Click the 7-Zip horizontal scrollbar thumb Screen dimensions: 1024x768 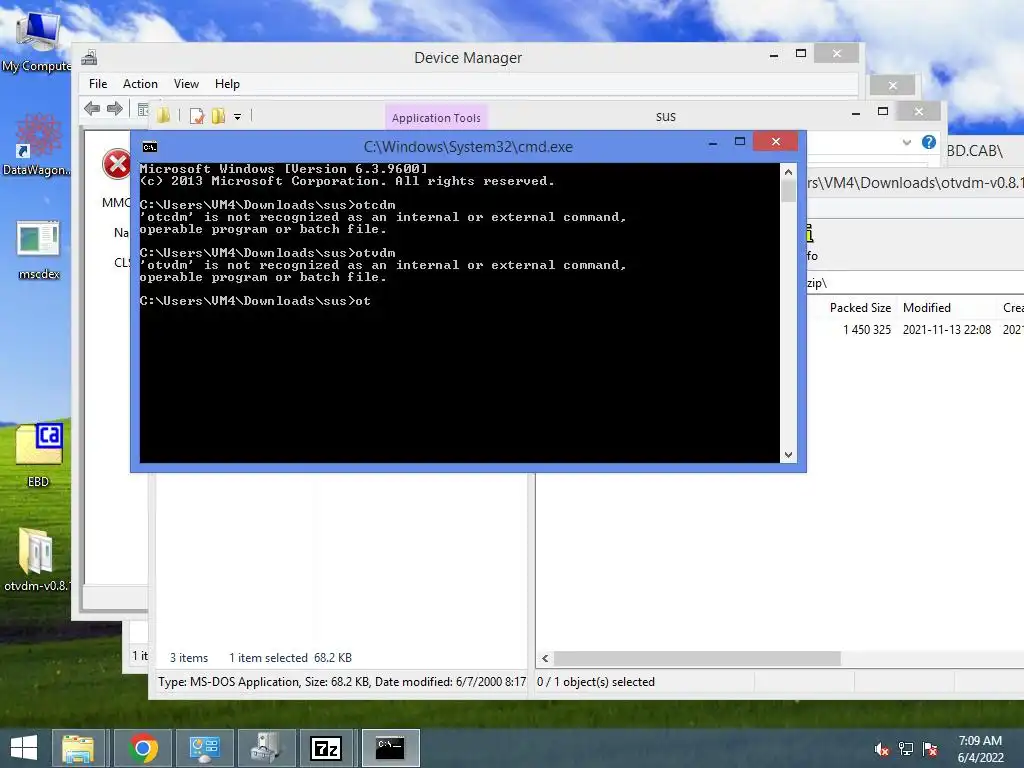tap(697, 658)
